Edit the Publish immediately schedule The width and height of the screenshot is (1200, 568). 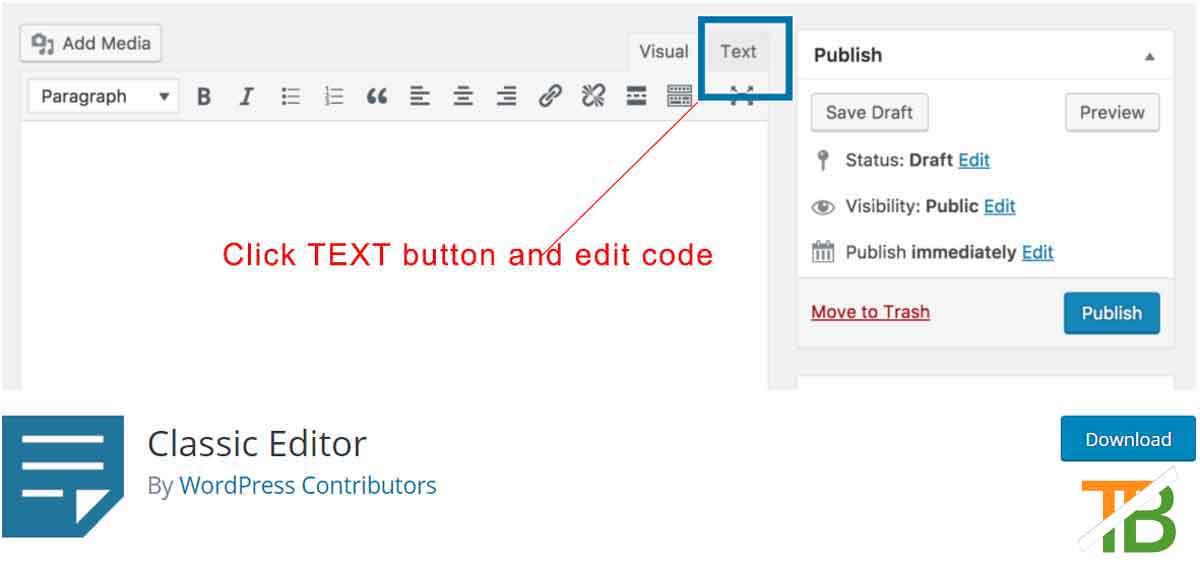pos(1038,252)
